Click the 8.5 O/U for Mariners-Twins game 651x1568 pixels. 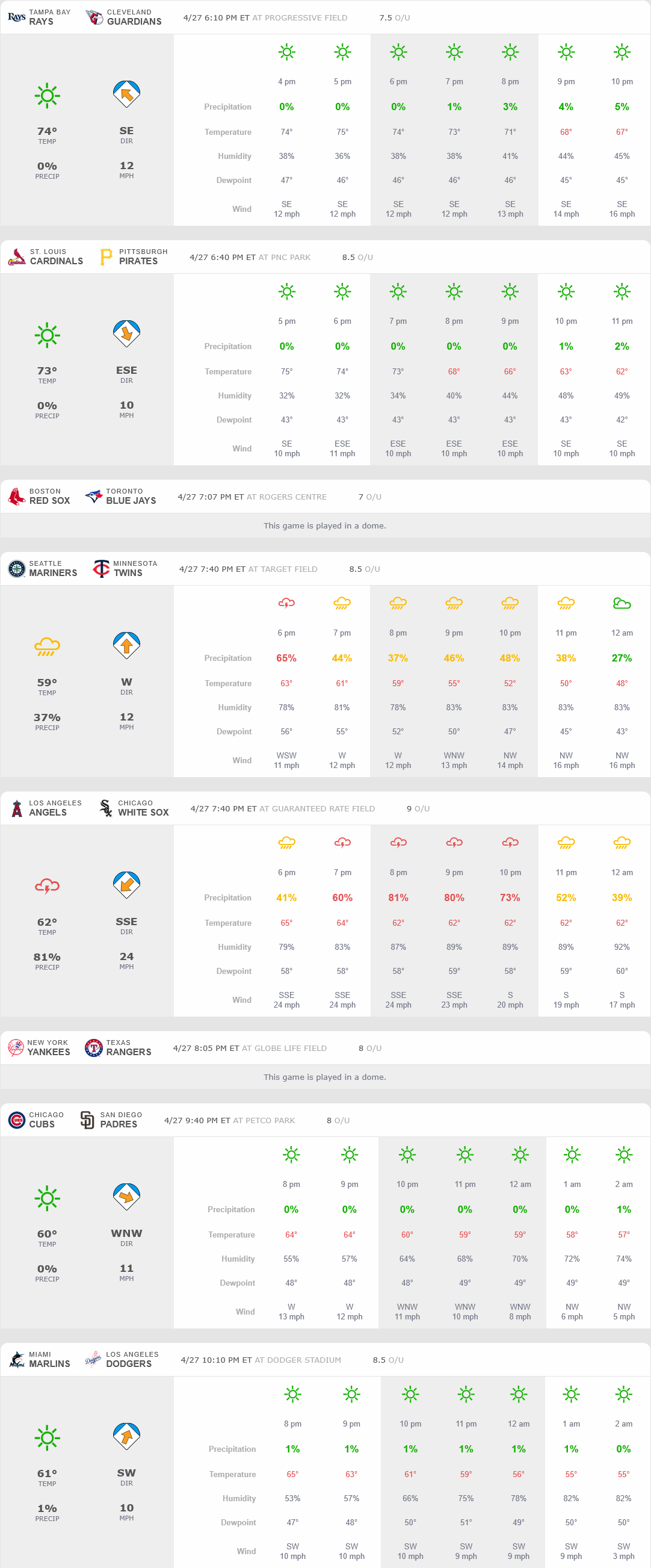[x=364, y=569]
